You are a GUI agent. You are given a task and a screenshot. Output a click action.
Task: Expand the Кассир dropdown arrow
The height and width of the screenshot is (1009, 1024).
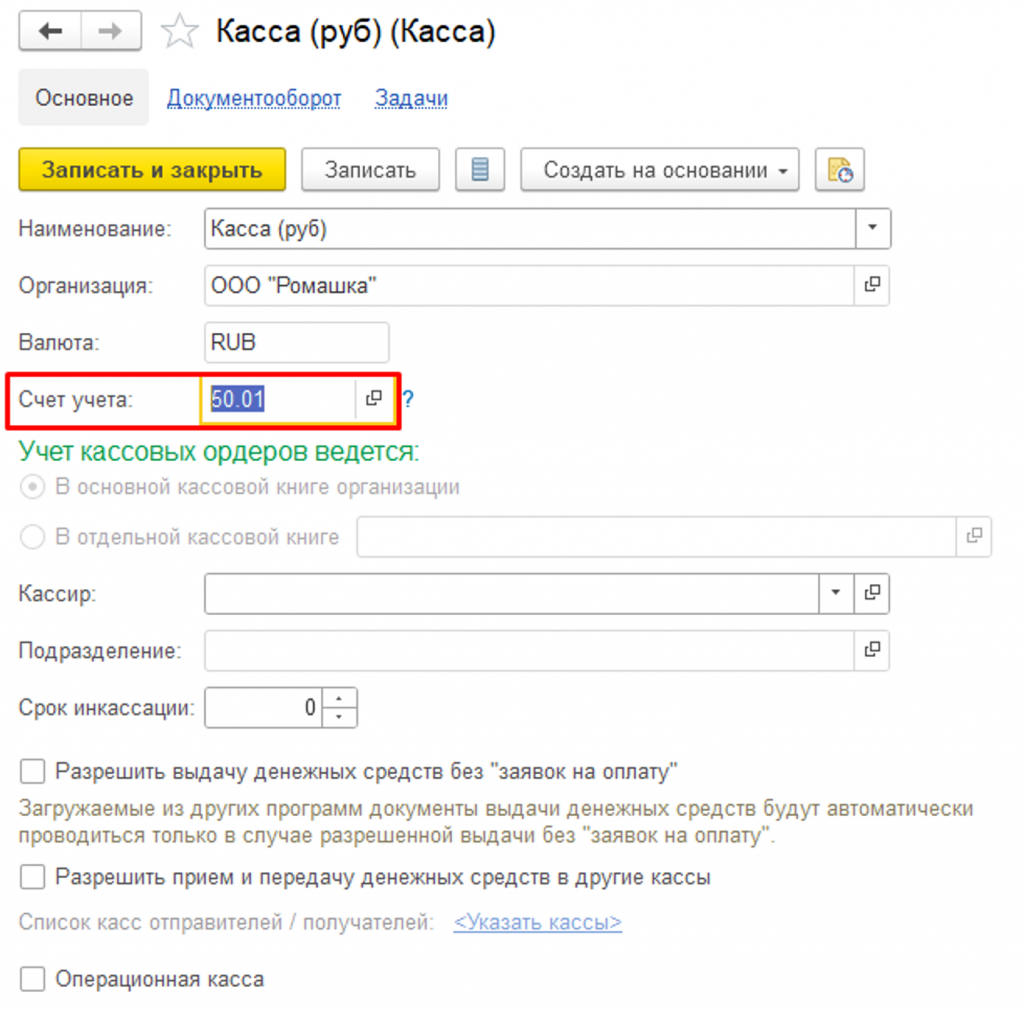click(x=836, y=593)
